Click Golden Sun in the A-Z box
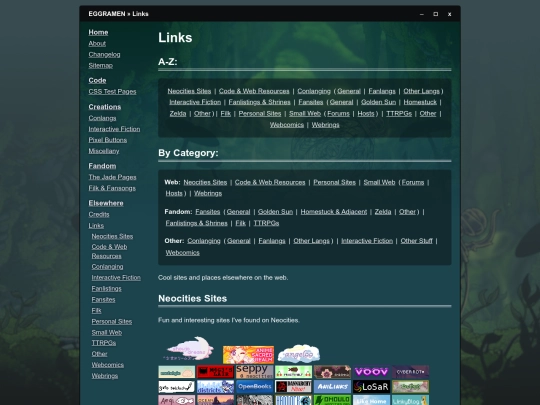This screenshot has height=405, width=540. pyautogui.click(x=378, y=102)
